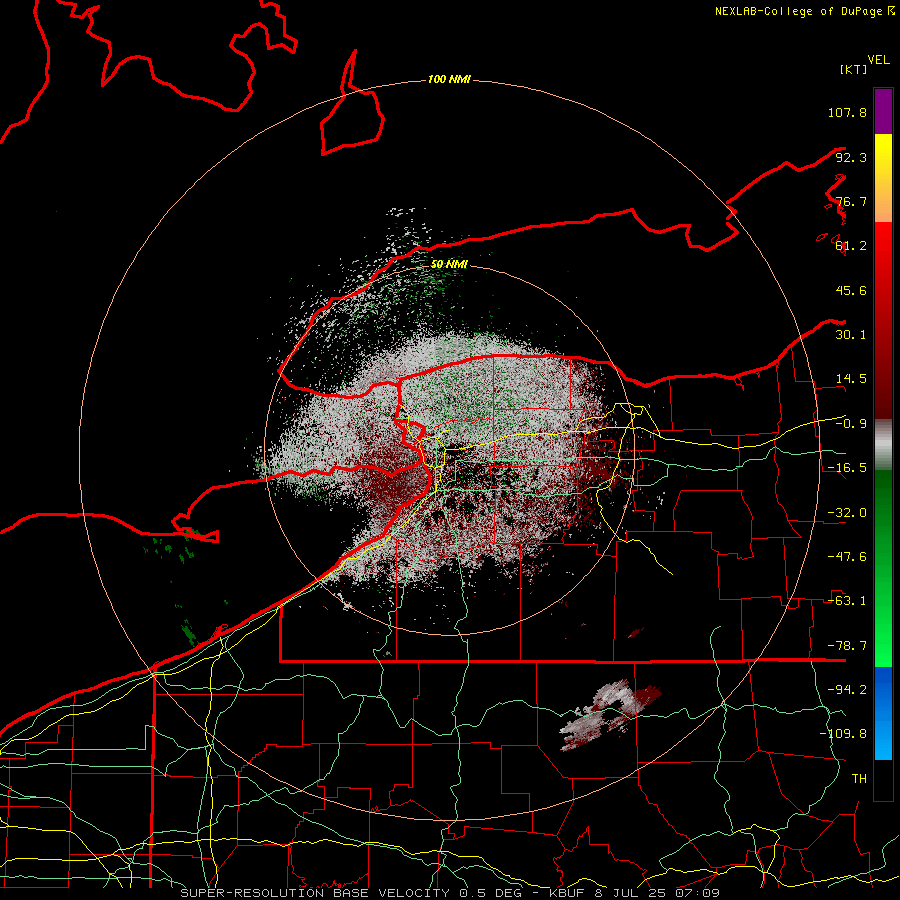900x900 pixels.
Task: Click the 100 NMI range ring label
Action: pos(449,79)
